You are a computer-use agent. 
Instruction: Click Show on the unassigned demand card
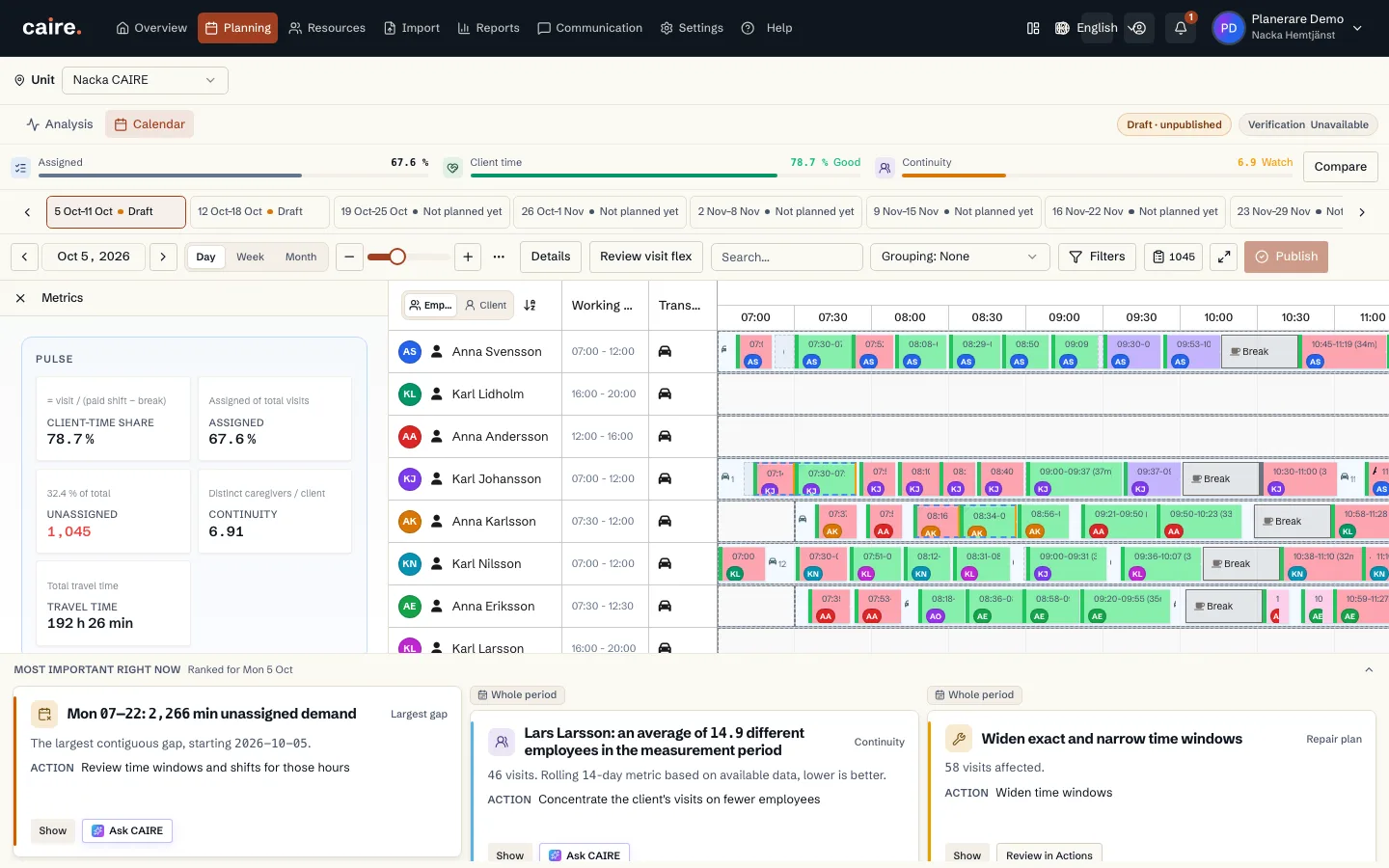[x=53, y=830]
